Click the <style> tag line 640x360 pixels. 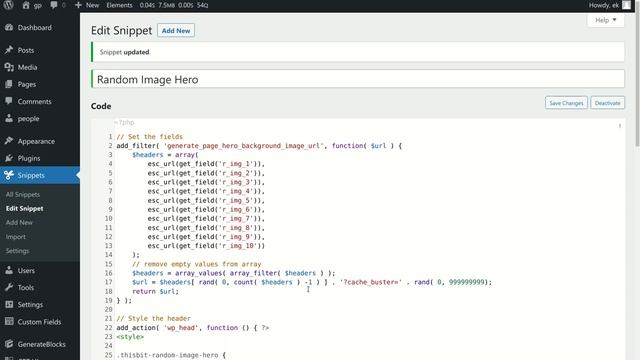[x=130, y=337]
